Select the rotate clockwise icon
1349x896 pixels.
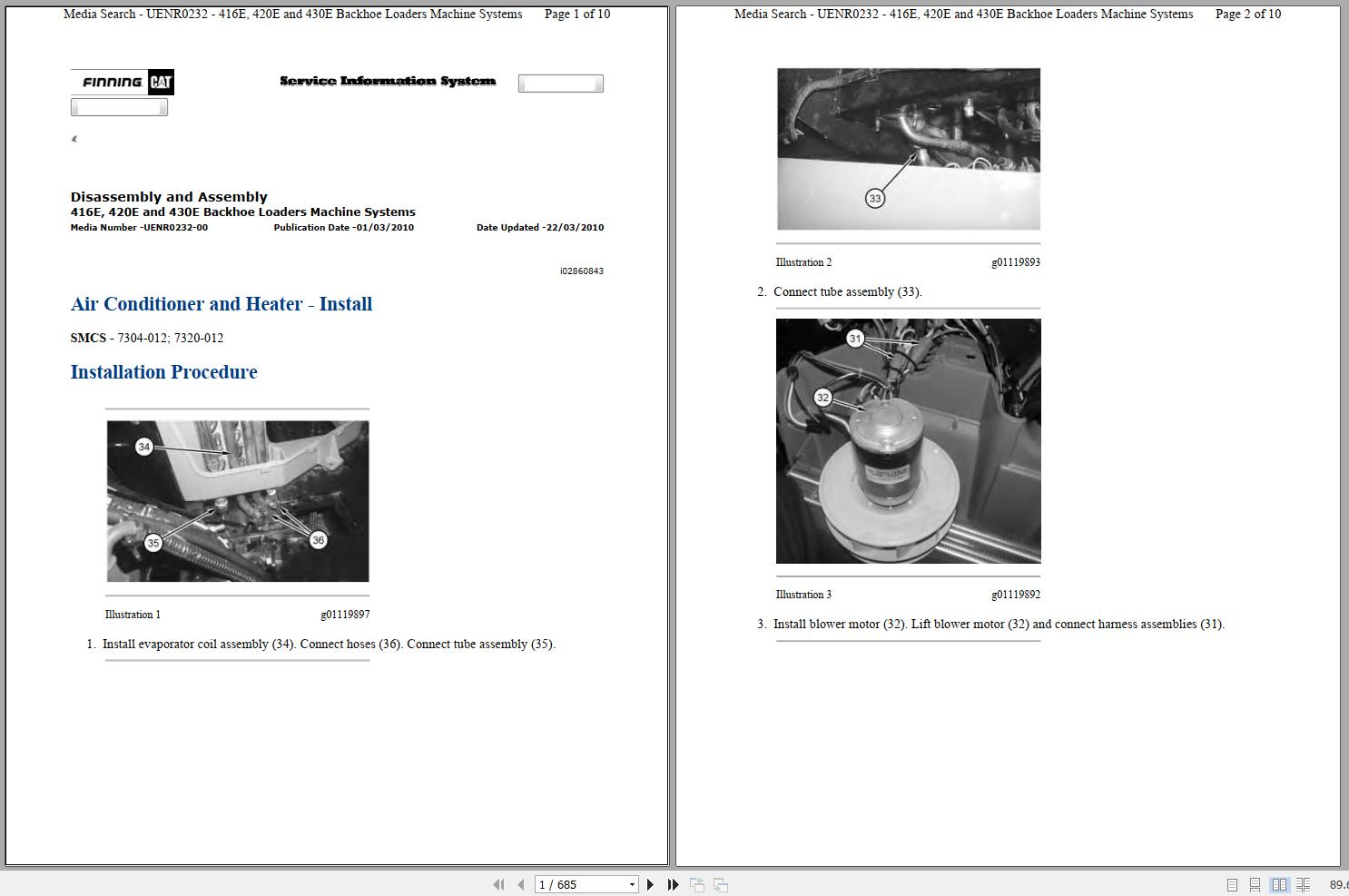point(720,884)
